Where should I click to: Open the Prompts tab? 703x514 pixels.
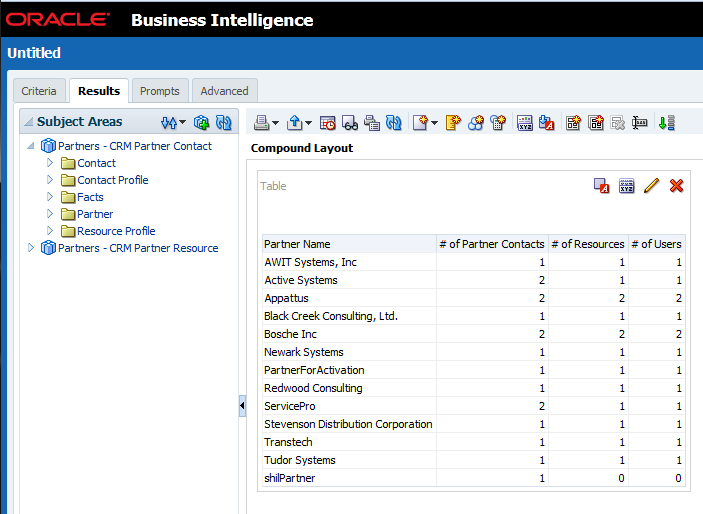tap(160, 91)
